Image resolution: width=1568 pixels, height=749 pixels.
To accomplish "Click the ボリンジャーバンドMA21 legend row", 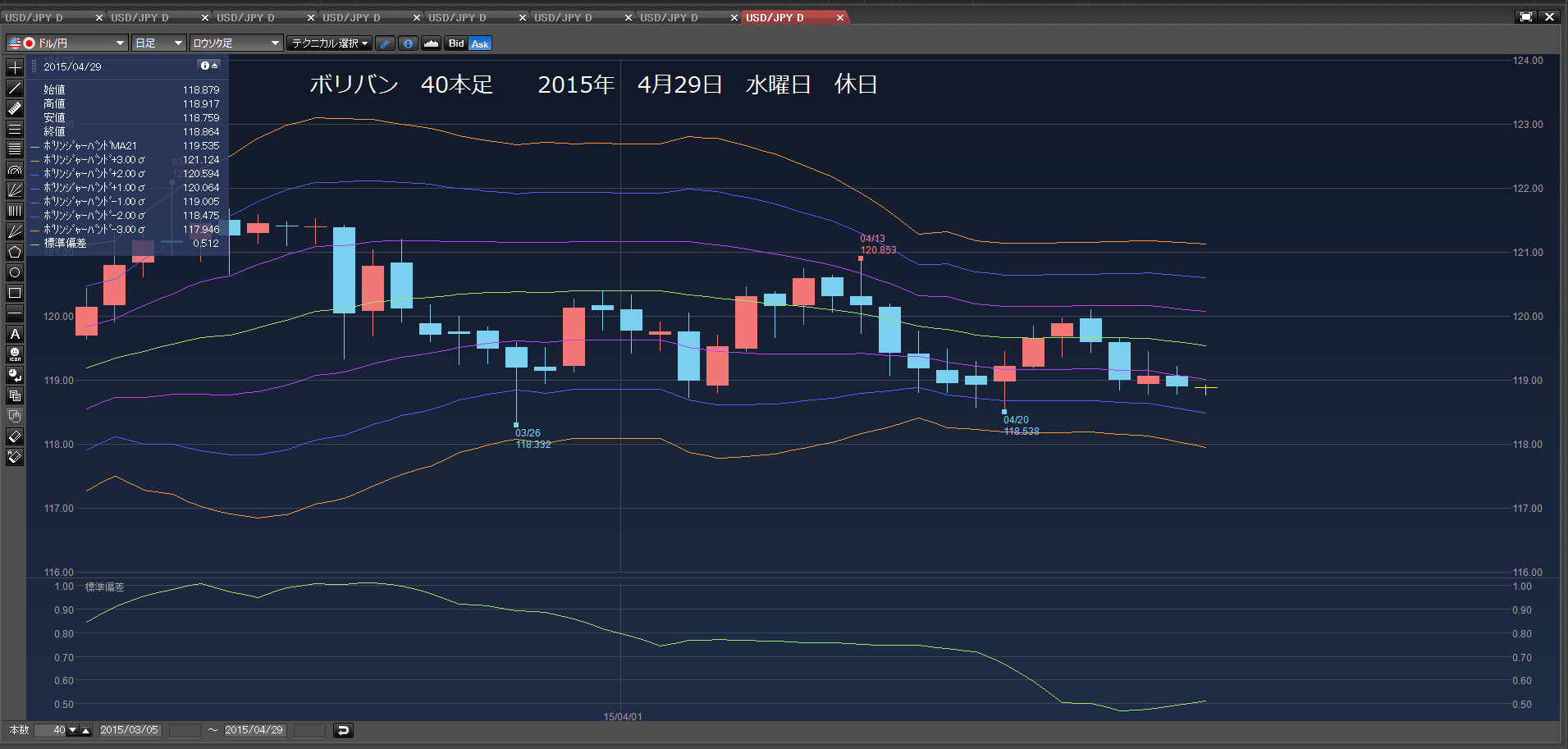I will 125,146.
